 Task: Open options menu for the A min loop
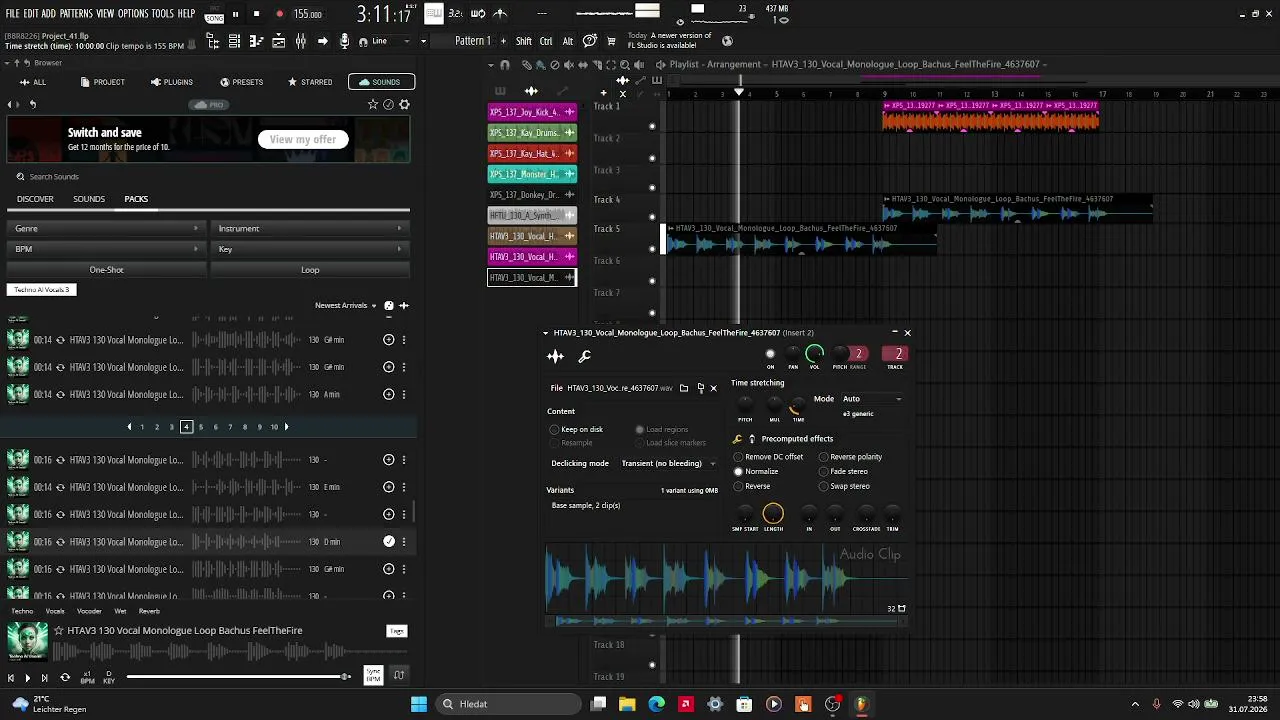tap(404, 394)
